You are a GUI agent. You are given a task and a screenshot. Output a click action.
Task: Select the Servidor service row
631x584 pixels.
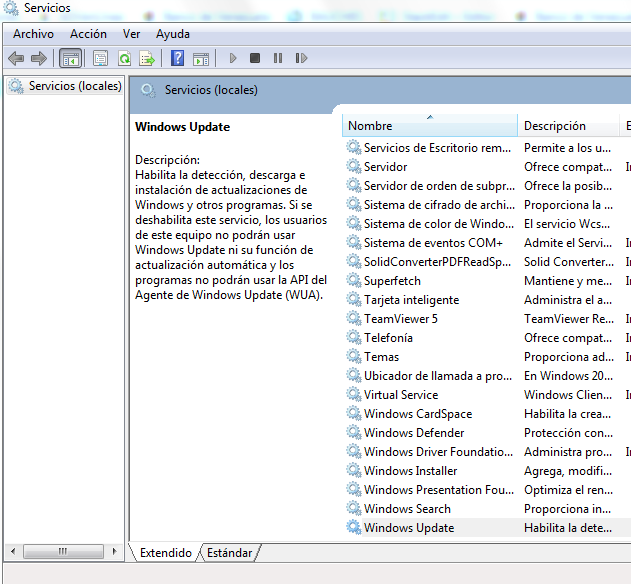coord(386,167)
